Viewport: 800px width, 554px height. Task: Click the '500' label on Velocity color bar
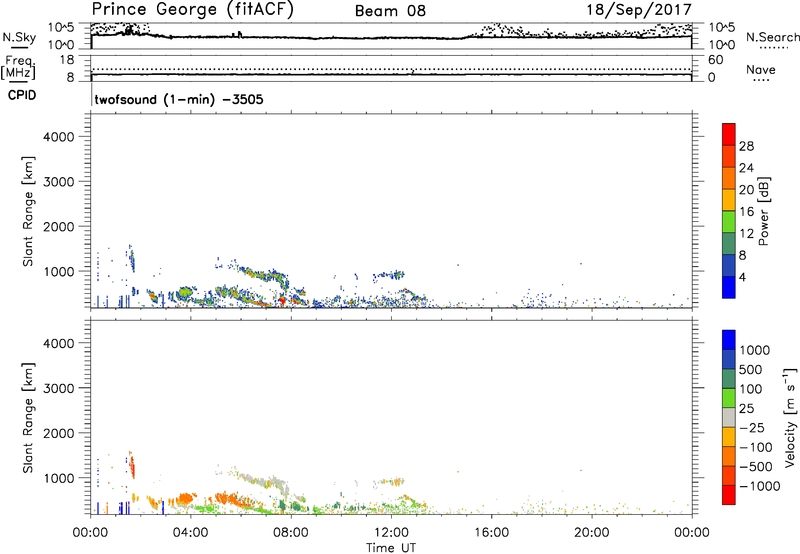click(750, 370)
